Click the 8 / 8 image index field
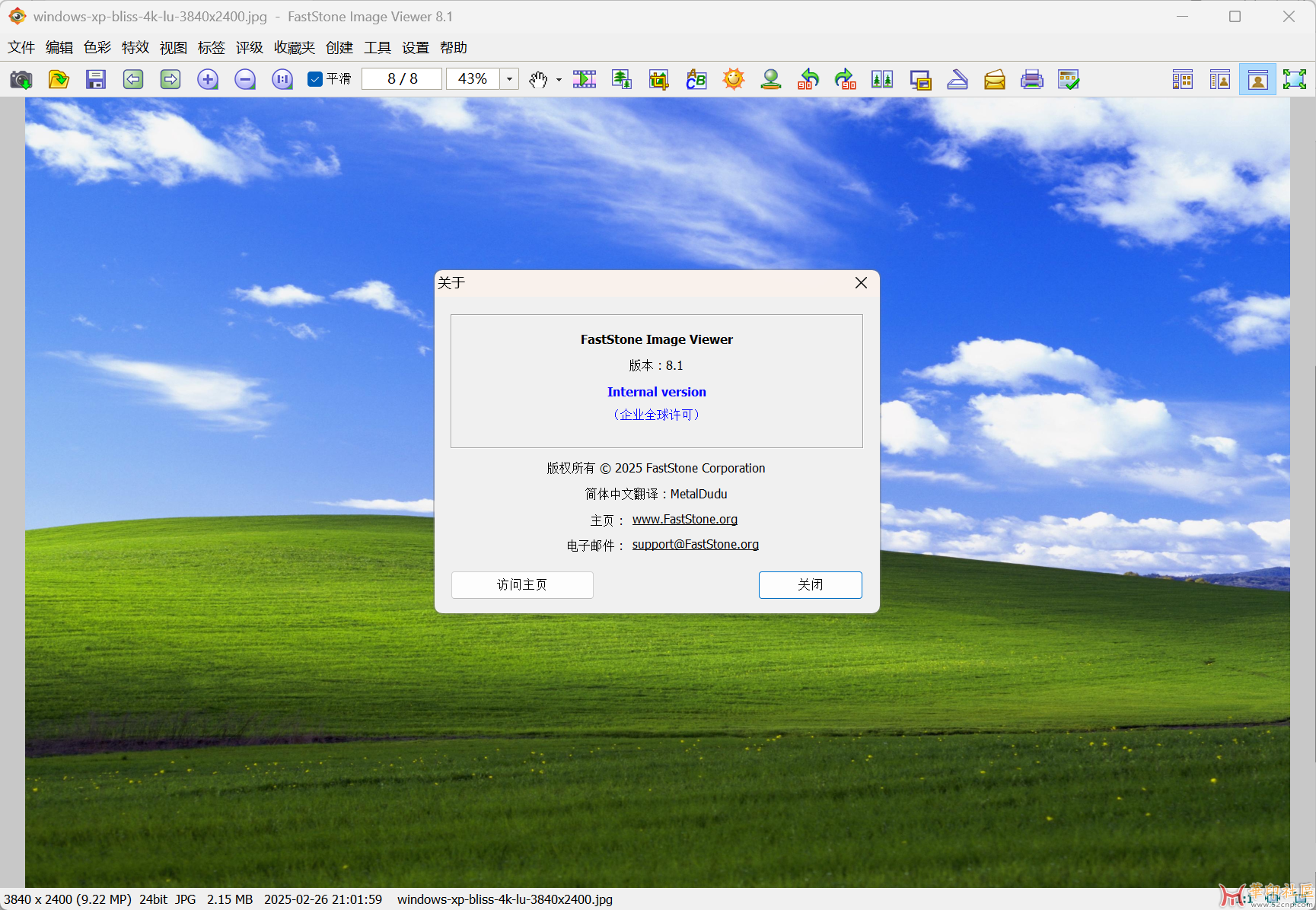Image resolution: width=1316 pixels, height=910 pixels. (x=402, y=79)
